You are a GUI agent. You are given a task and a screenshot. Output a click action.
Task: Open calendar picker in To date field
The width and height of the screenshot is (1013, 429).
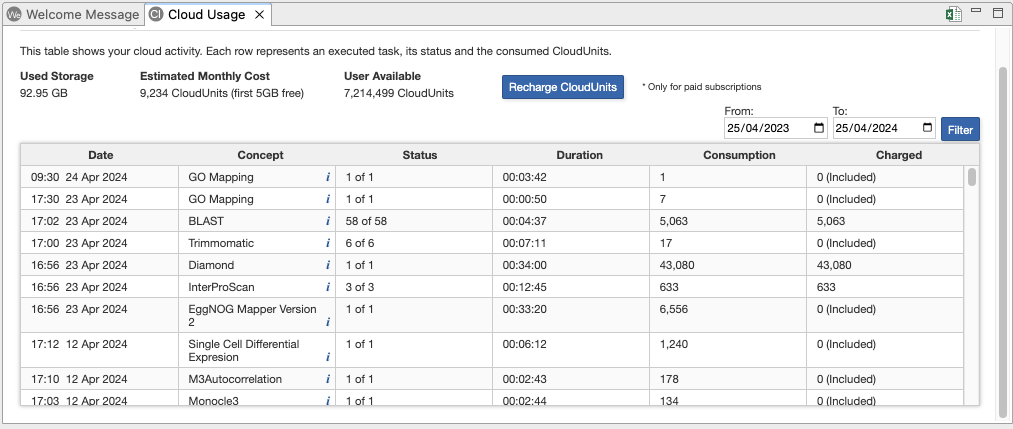click(x=927, y=128)
